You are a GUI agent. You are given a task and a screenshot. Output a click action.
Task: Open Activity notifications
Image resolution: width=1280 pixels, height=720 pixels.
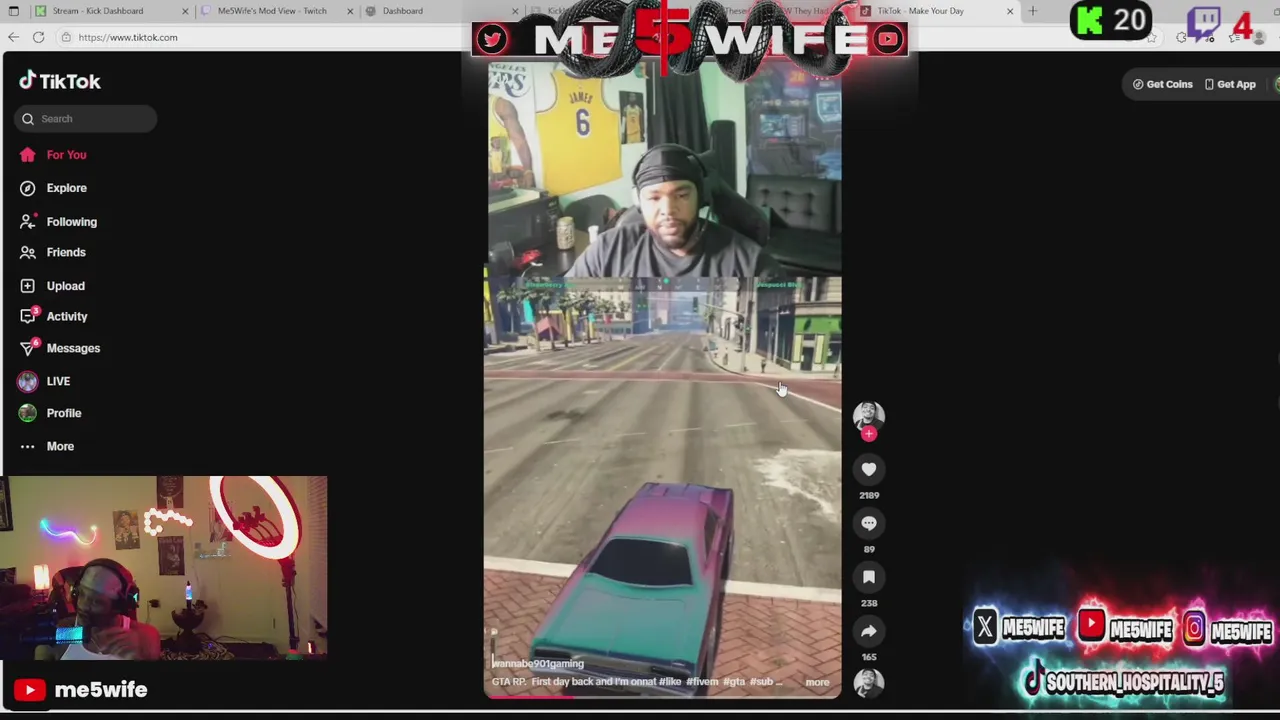point(66,316)
